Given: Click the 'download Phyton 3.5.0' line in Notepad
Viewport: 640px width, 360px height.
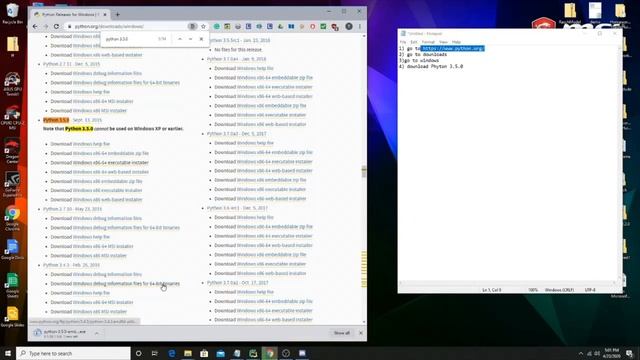Looking at the screenshot, I should (431, 66).
